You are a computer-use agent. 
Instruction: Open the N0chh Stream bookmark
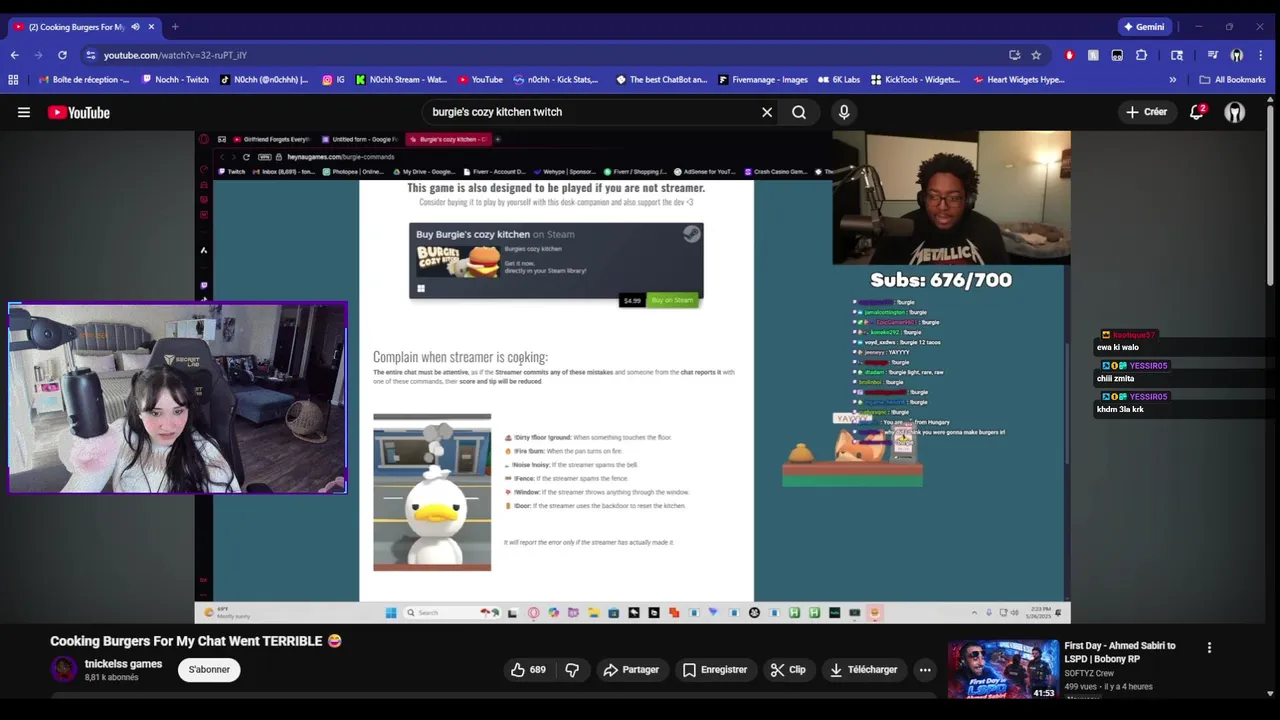click(x=401, y=80)
